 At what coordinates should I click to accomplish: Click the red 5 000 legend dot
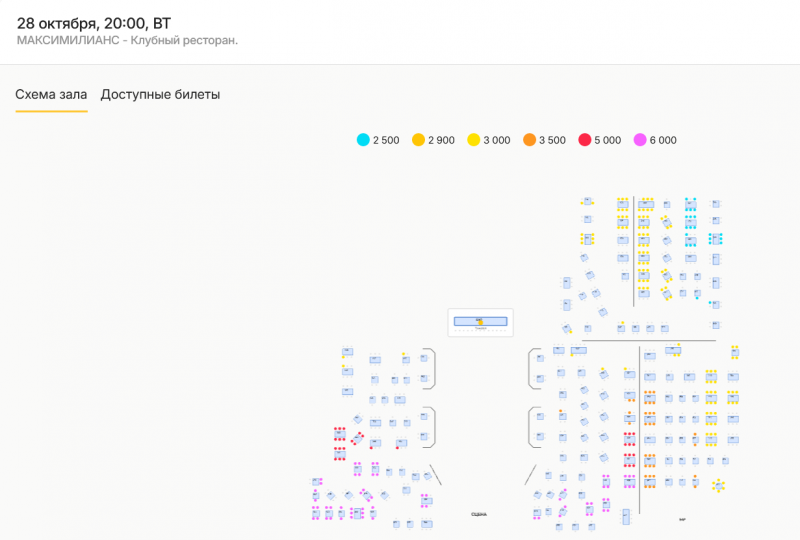[585, 140]
